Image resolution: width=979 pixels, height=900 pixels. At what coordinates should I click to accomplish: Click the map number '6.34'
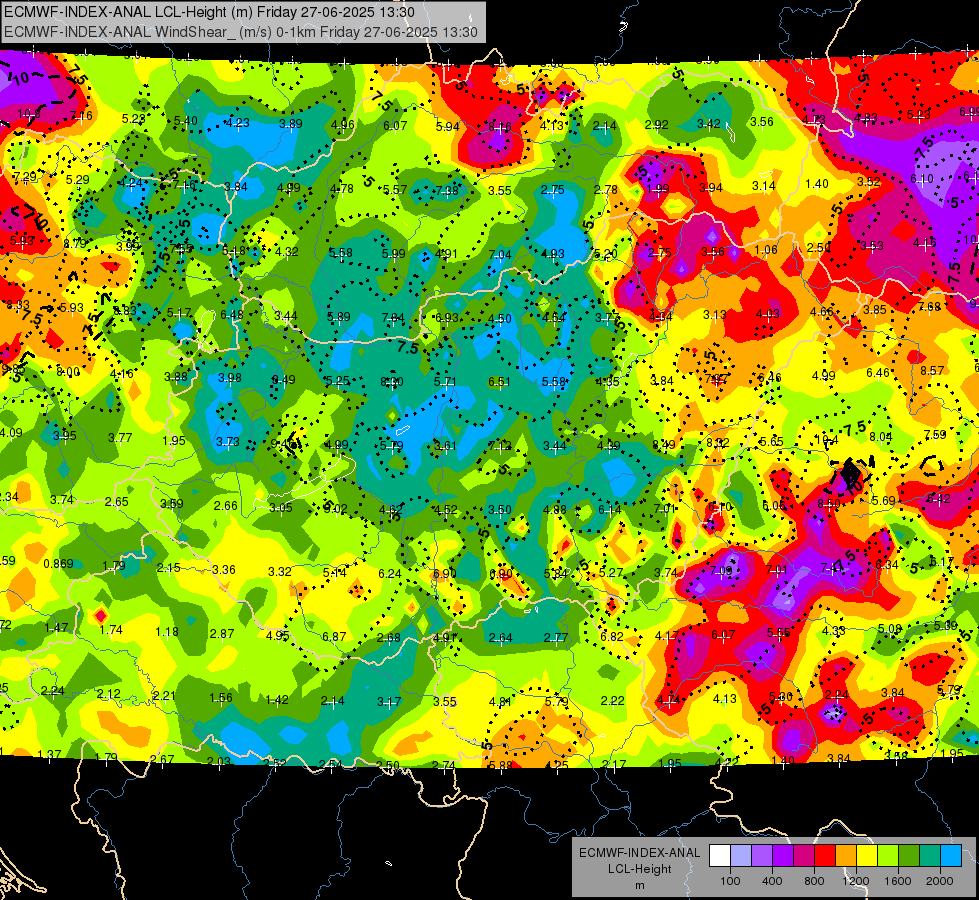(x=887, y=565)
